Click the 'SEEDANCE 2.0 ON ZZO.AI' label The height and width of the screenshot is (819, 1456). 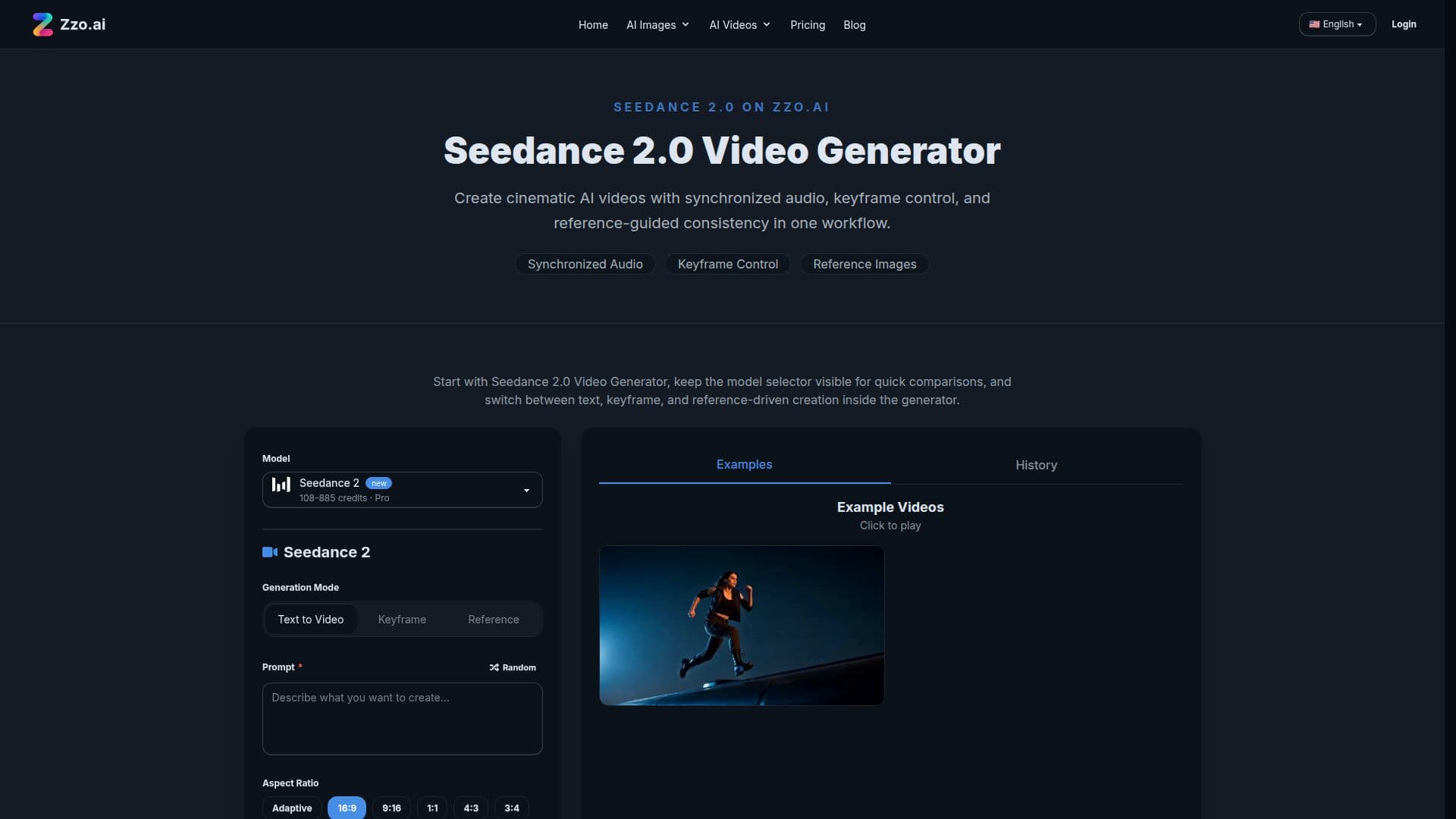[722, 107]
